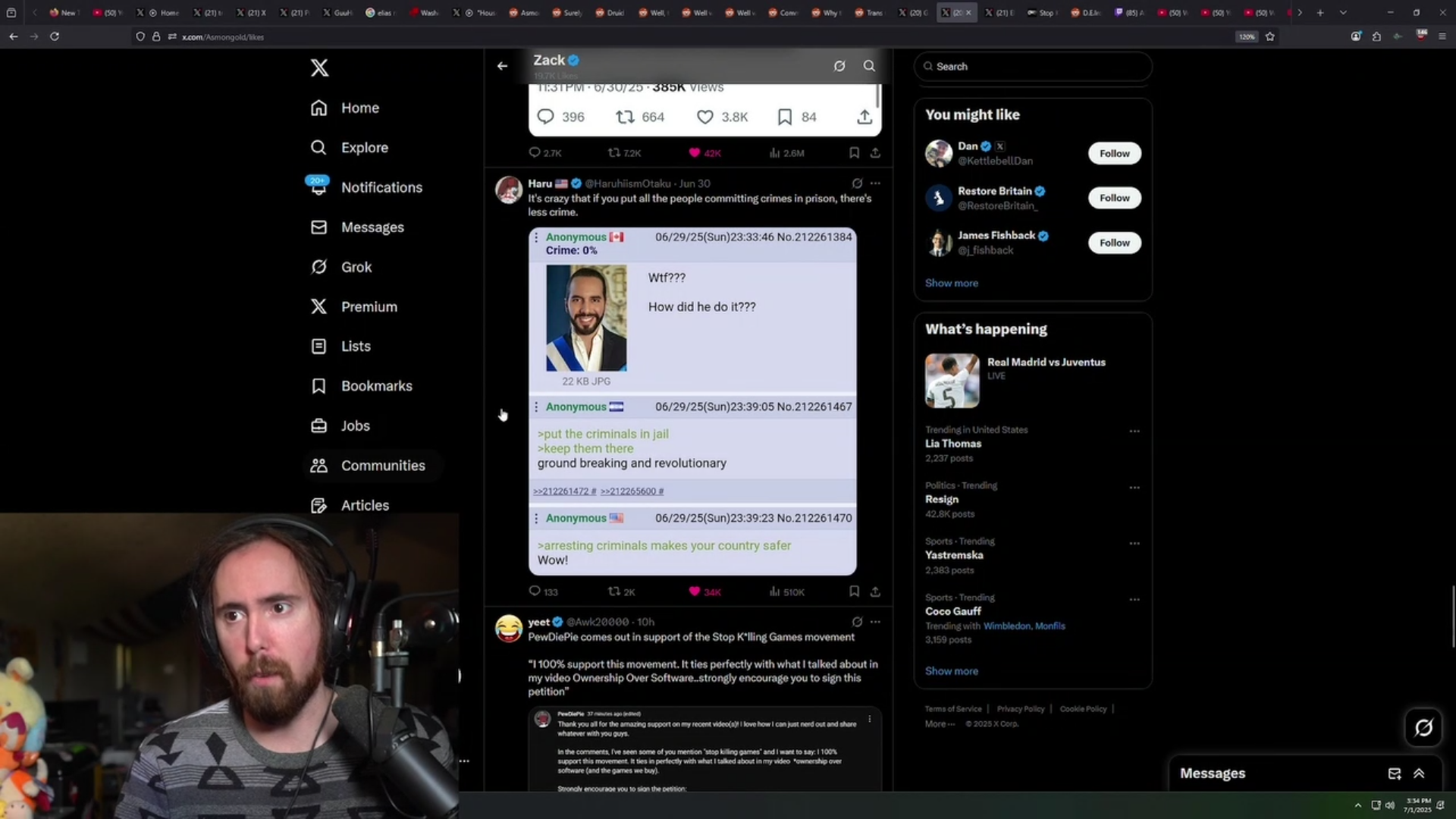Open Lists in the sidebar
Viewport: 1456px width, 819px height.
pyautogui.click(x=340, y=346)
